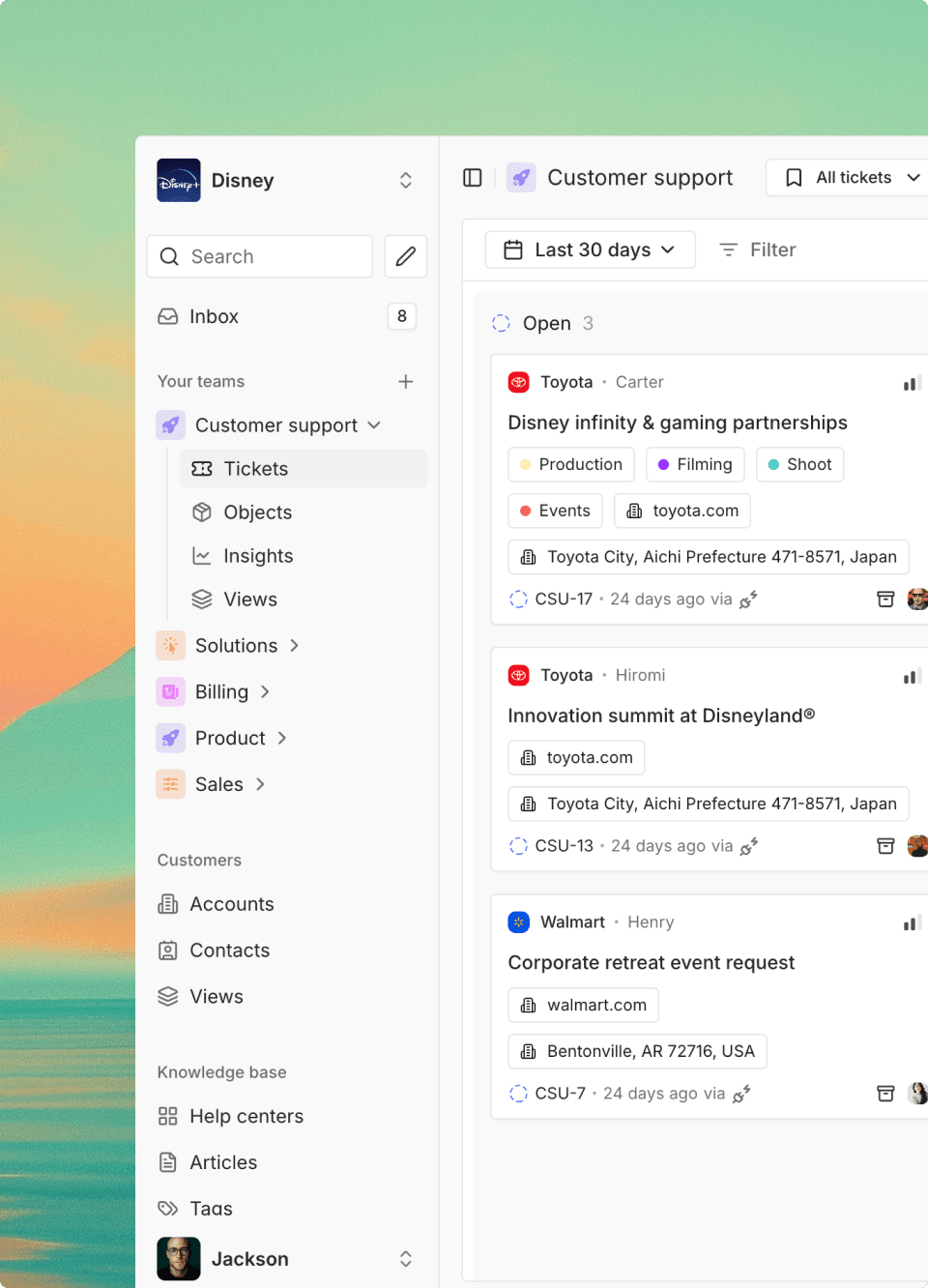Screen dimensions: 928x1288
Task: Open ticket Innovation summit at Disneyland
Action: pyautogui.click(x=661, y=717)
